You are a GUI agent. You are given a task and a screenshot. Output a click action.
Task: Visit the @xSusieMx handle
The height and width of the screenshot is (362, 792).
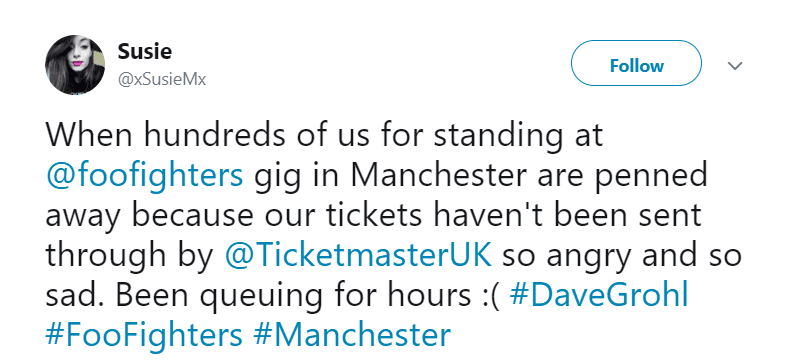162,79
